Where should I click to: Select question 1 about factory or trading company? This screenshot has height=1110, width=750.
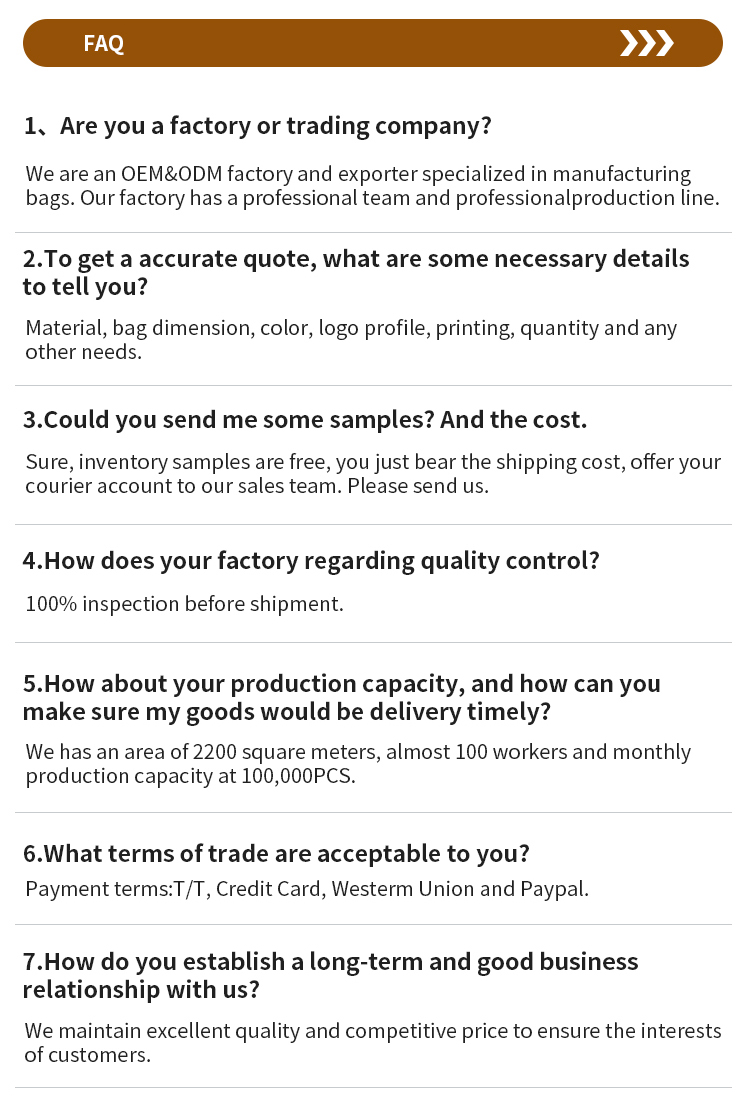(x=258, y=126)
